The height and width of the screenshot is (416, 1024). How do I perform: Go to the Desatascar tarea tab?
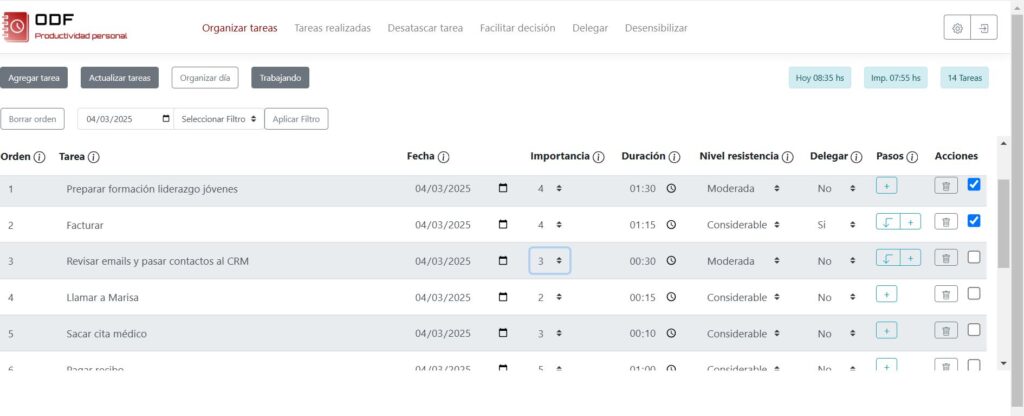(x=425, y=28)
